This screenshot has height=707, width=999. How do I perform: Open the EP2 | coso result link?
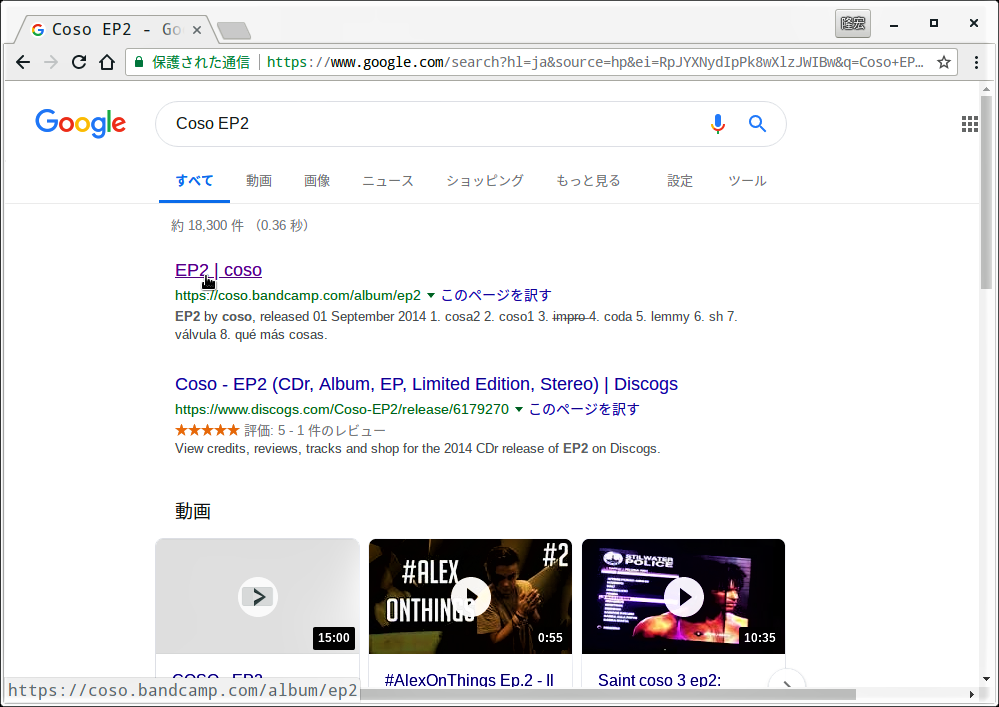218,270
